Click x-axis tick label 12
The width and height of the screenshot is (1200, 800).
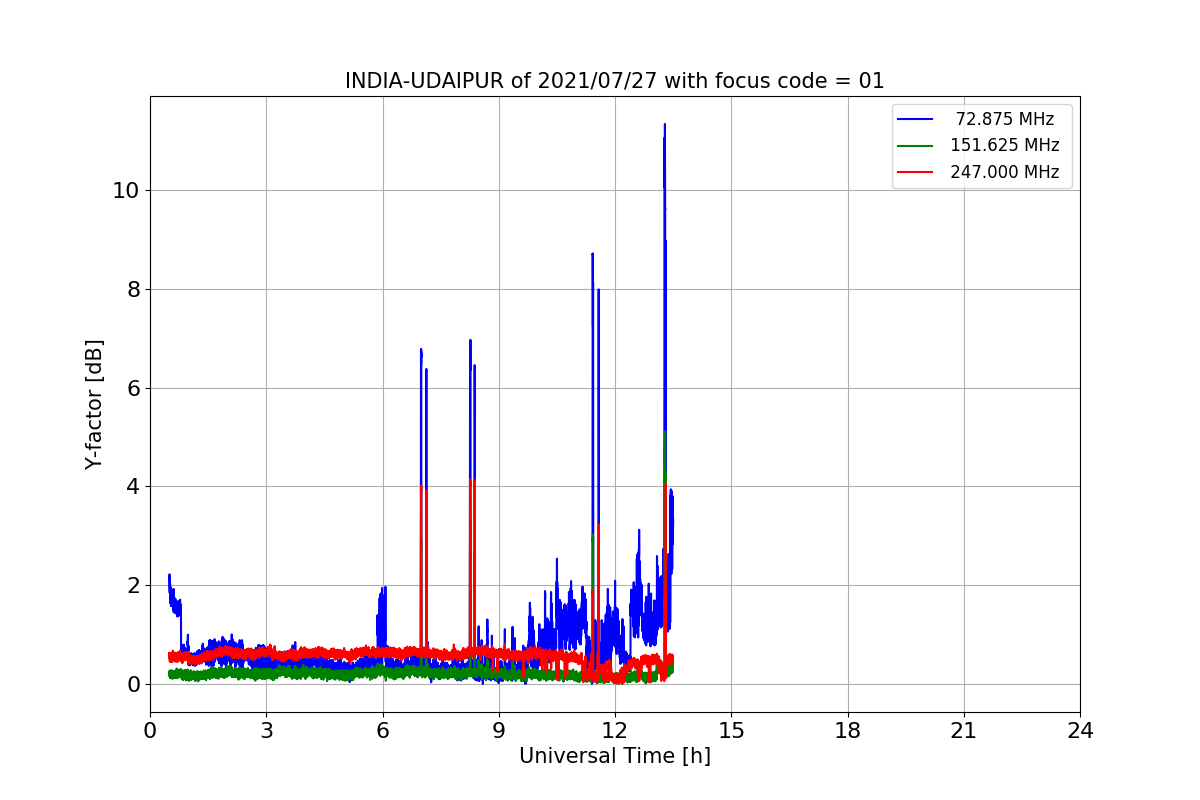pos(614,731)
